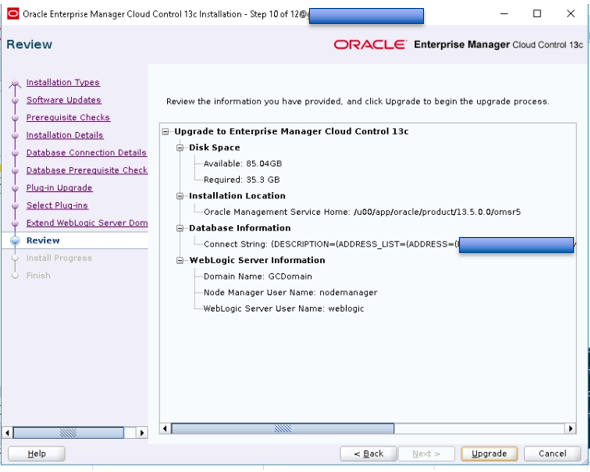Click the Help button
The width and height of the screenshot is (590, 472).
click(36, 454)
